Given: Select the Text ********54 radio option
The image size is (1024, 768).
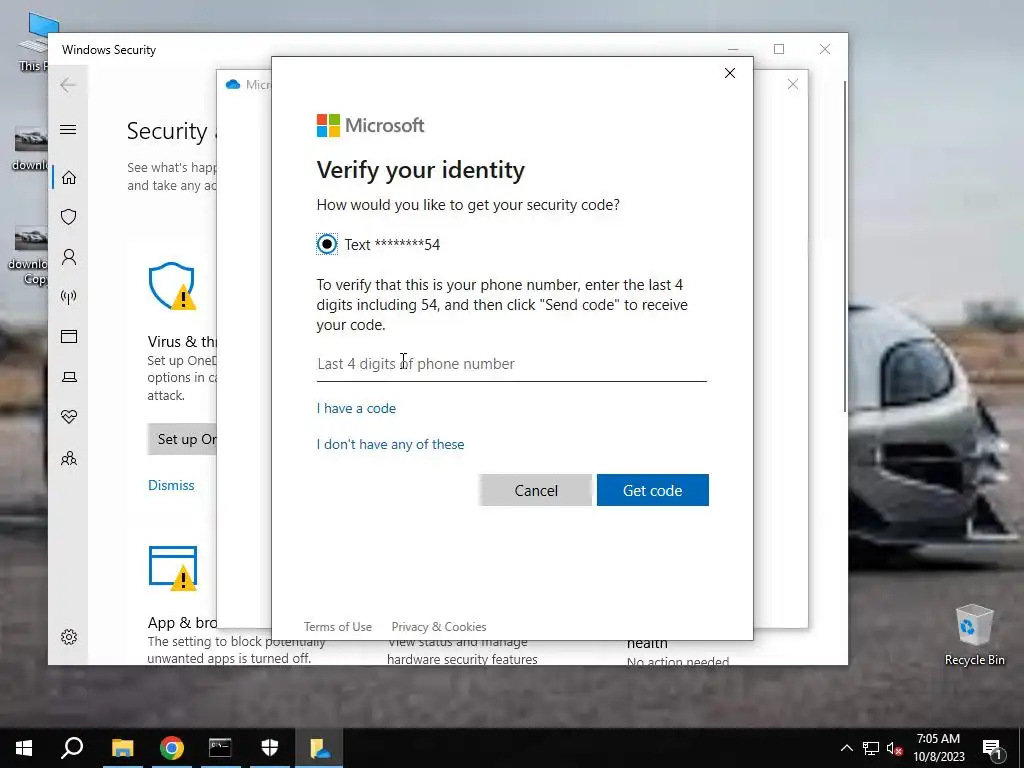Looking at the screenshot, I should (327, 244).
